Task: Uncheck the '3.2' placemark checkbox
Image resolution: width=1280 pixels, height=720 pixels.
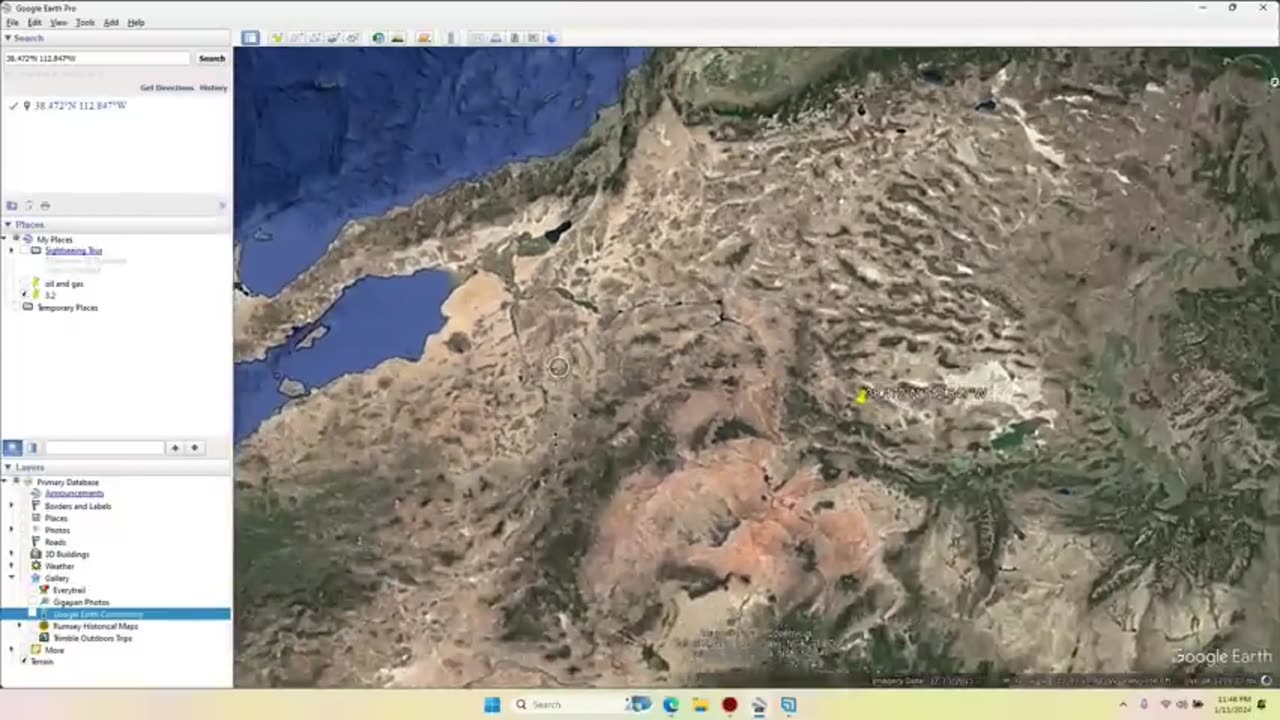Action: (24, 295)
